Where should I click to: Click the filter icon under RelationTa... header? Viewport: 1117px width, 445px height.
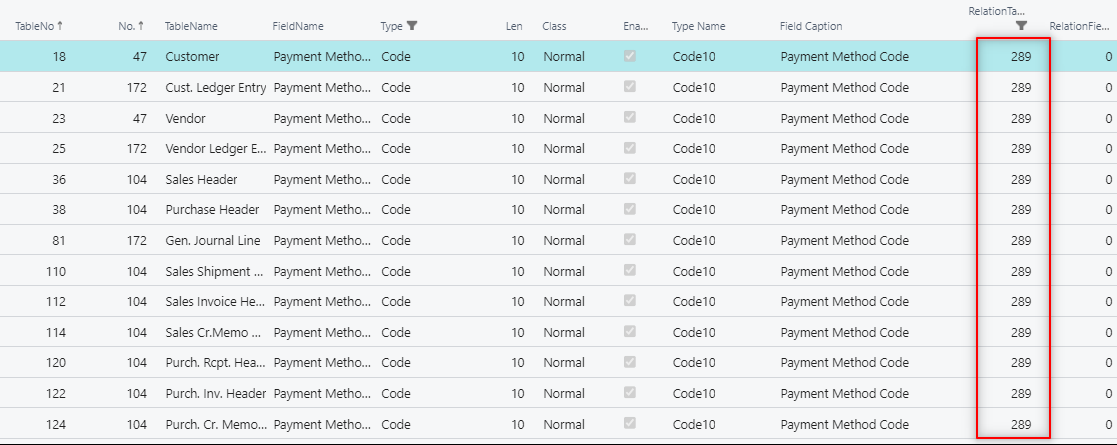click(x=1020, y=26)
